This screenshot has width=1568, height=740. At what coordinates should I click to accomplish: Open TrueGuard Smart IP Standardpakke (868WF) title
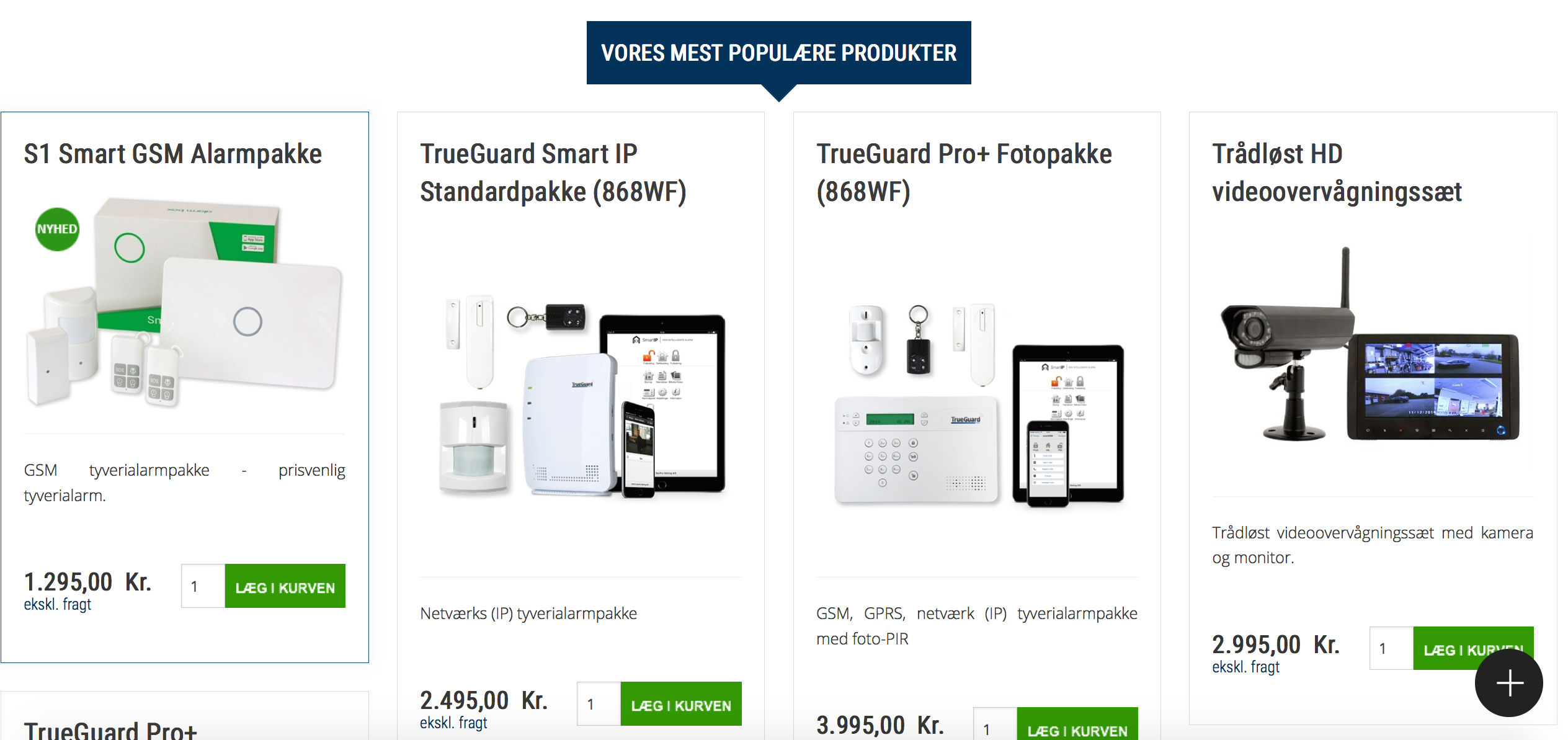[553, 172]
